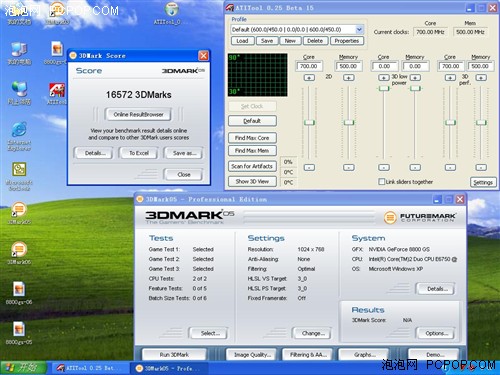
Task: Expand the ATITool Profile dropdown
Action: 359,30
